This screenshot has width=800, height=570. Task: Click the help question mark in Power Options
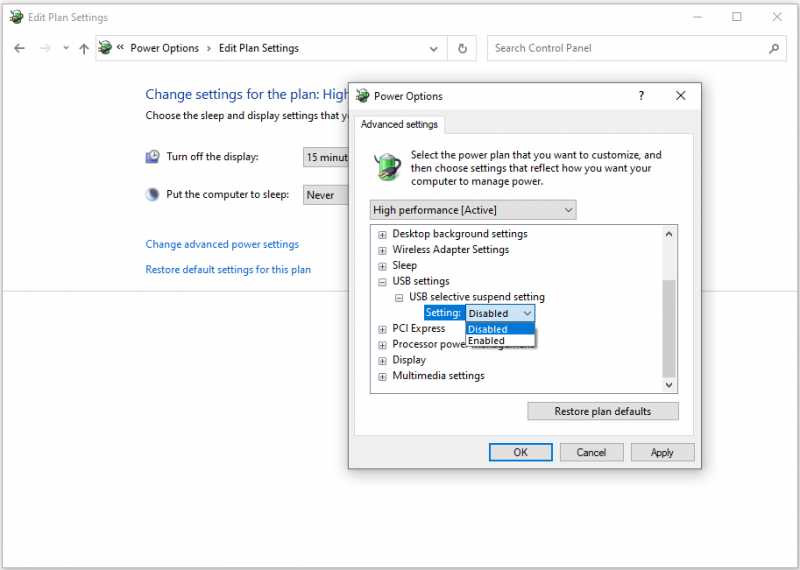(641, 96)
